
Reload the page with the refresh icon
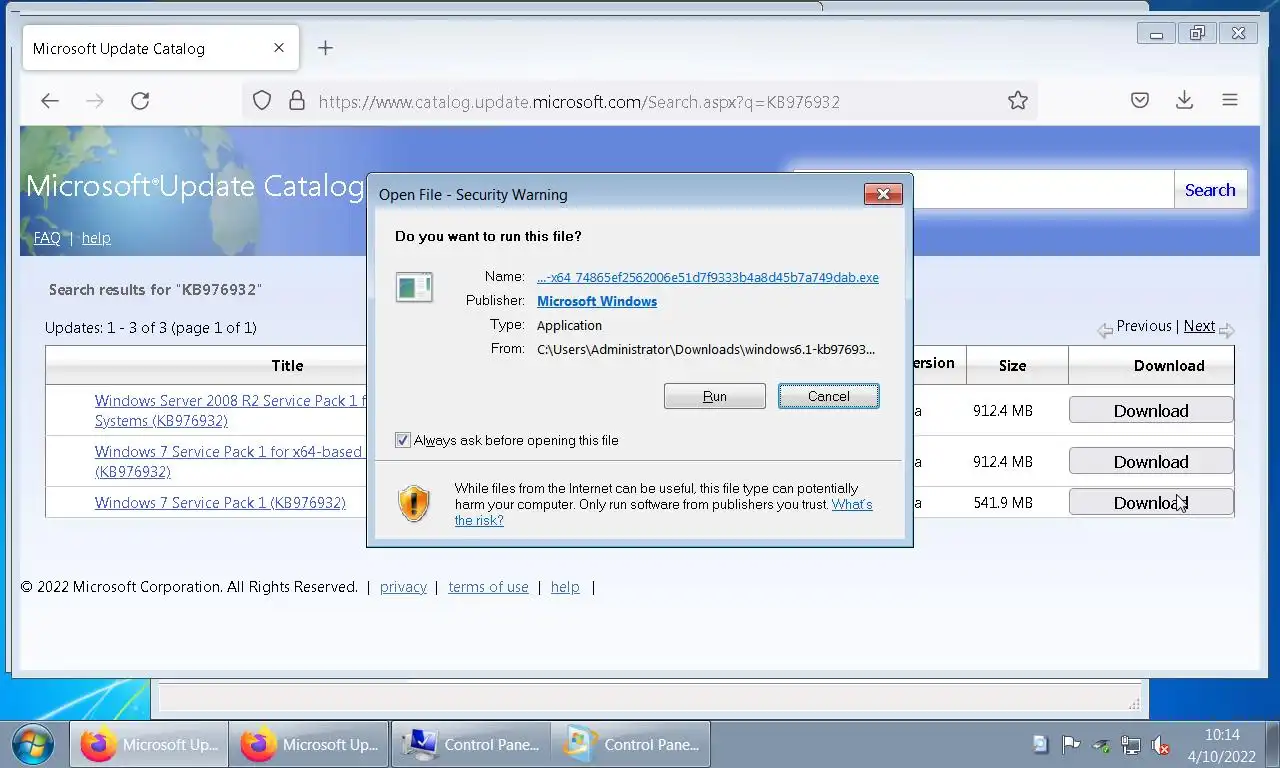tap(140, 100)
